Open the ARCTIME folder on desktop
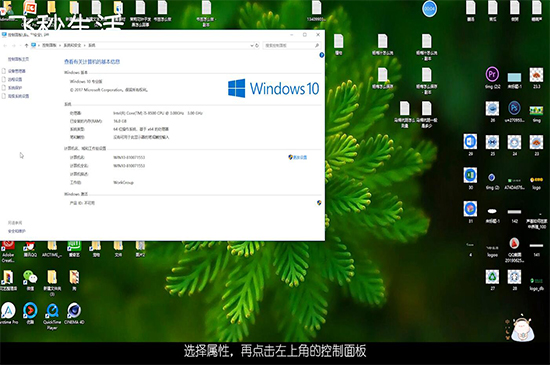Image resolution: width=550 pixels, height=365 pixels. [52, 249]
